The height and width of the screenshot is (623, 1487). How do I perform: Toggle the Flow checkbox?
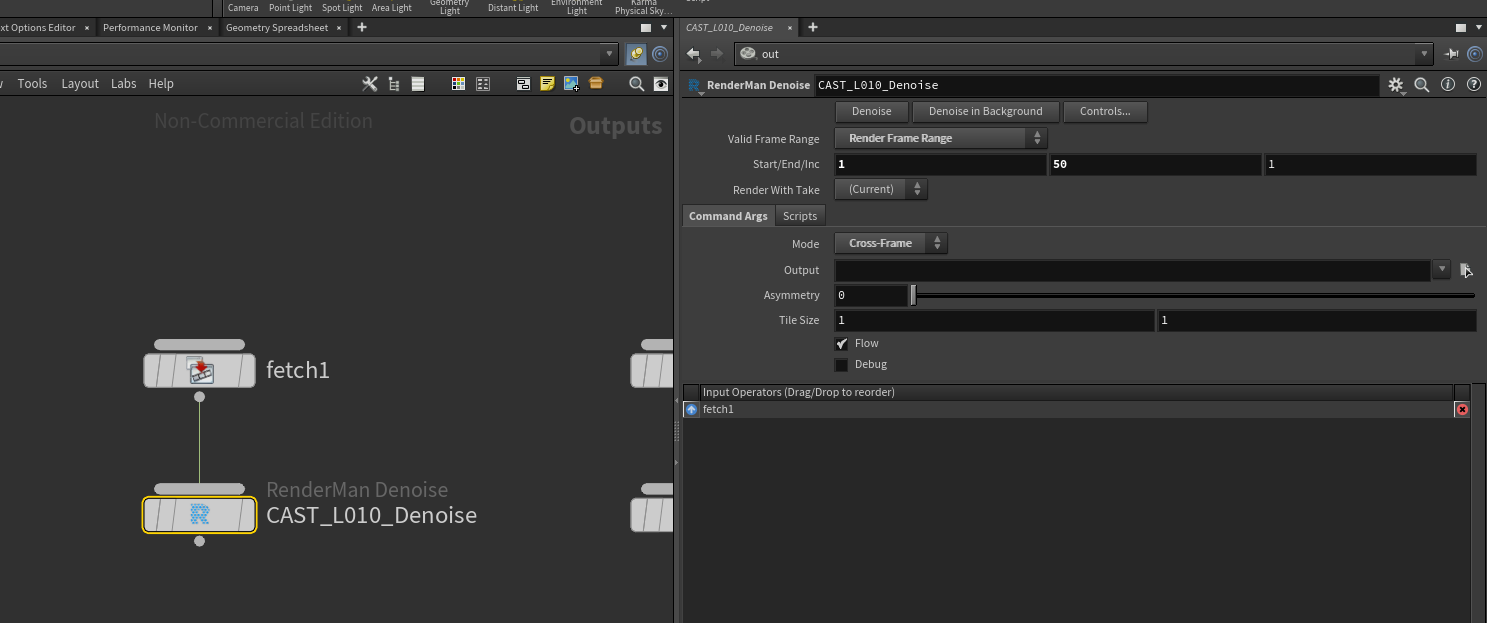[x=841, y=343]
